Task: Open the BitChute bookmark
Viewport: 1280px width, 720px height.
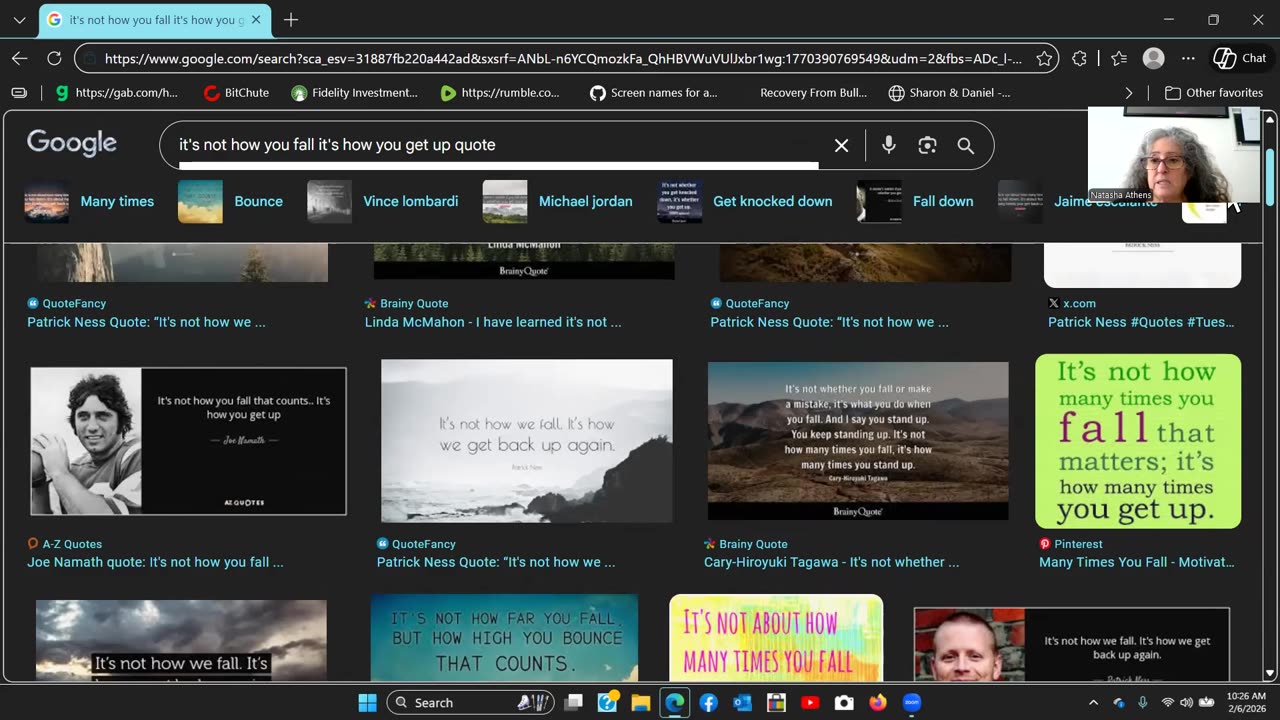Action: (x=236, y=93)
